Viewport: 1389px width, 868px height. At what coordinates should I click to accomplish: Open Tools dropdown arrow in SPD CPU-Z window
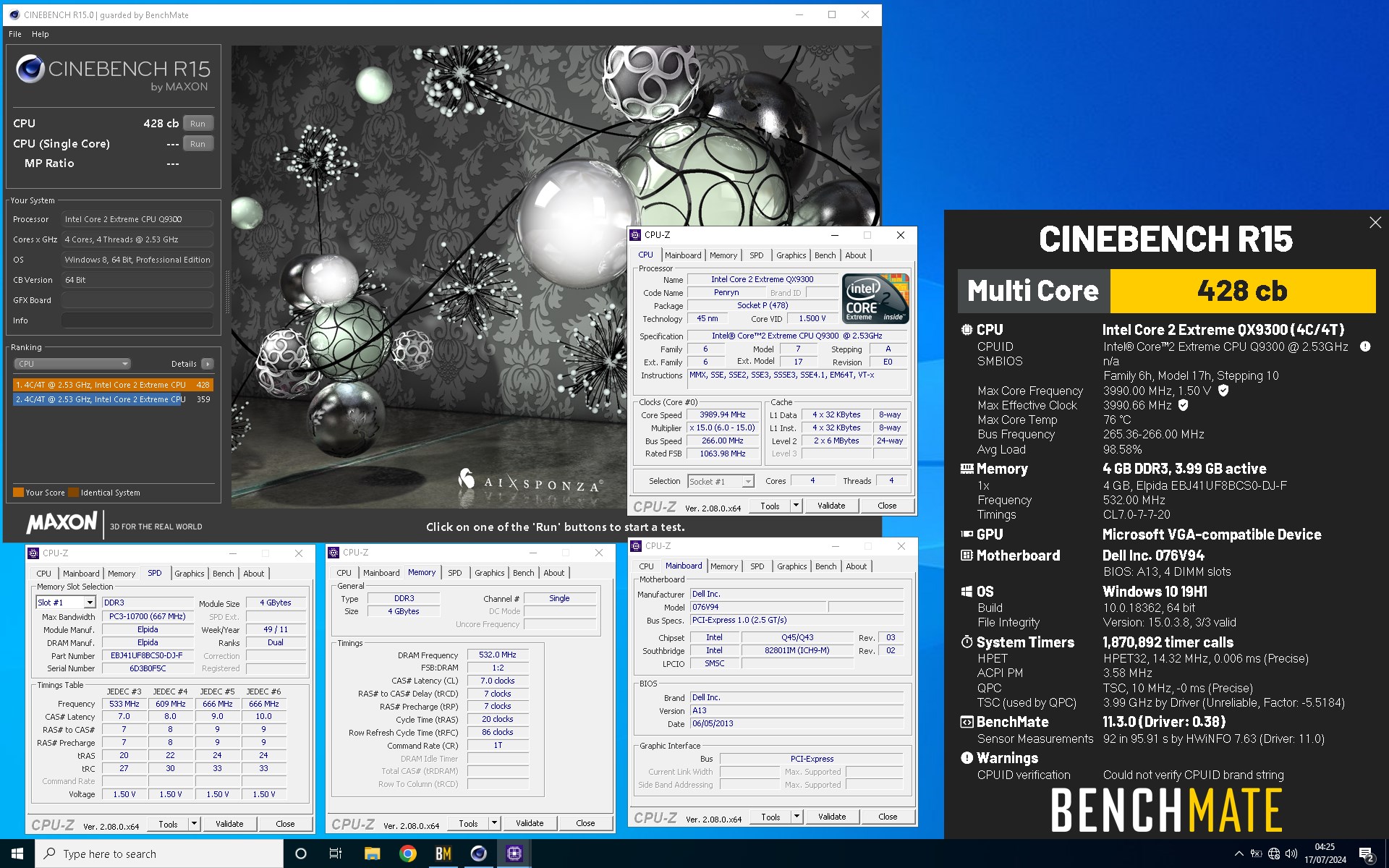pos(193,824)
